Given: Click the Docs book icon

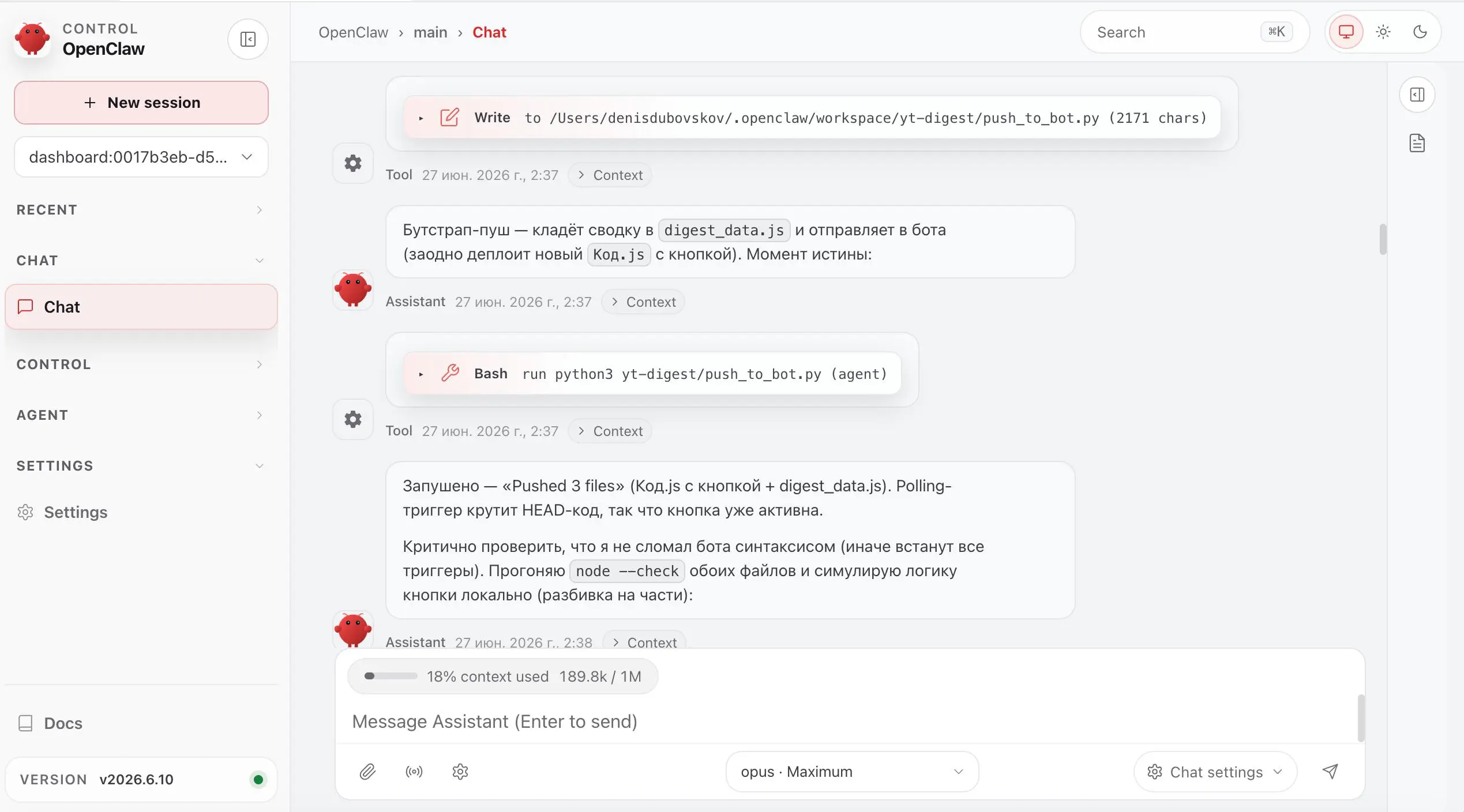Looking at the screenshot, I should point(25,723).
